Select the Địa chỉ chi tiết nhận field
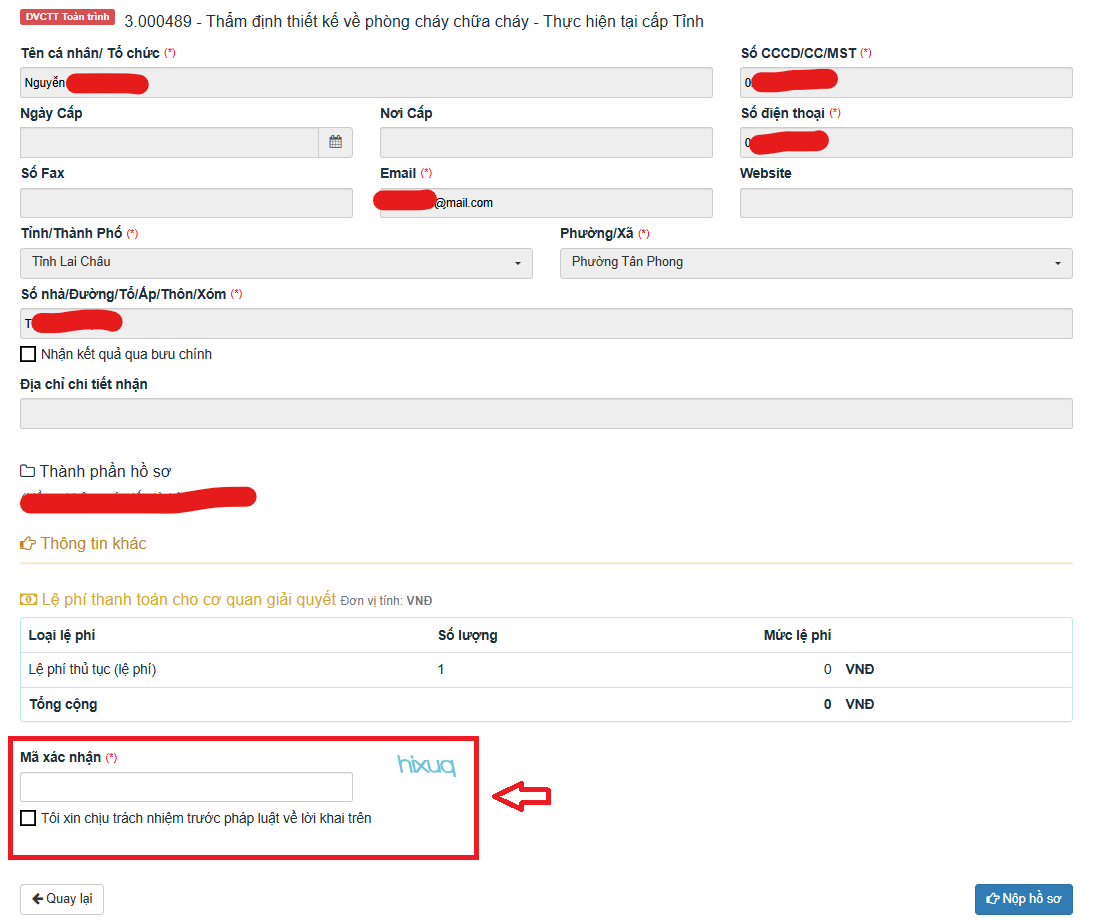The width and height of the screenshot is (1095, 922). pos(546,414)
